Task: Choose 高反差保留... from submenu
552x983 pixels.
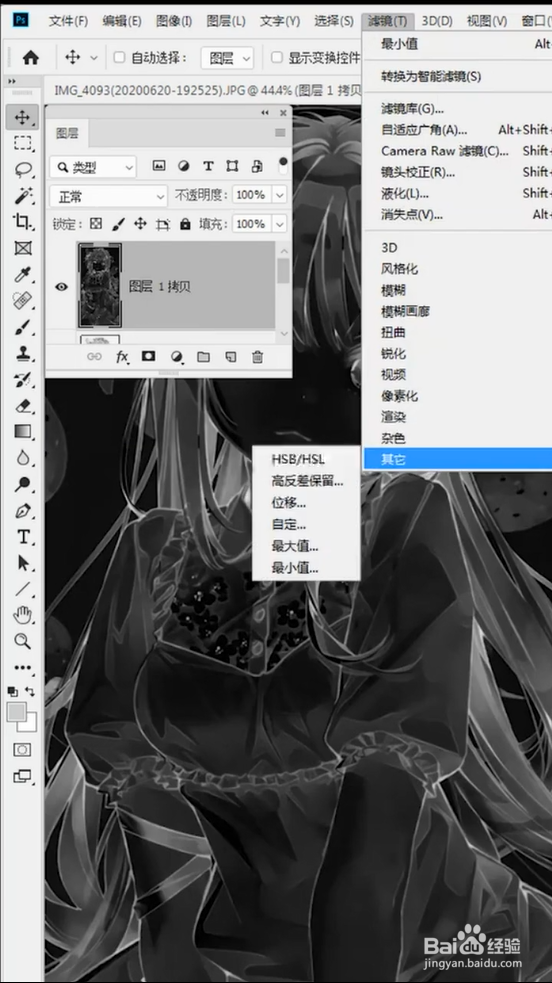Action: 307,481
